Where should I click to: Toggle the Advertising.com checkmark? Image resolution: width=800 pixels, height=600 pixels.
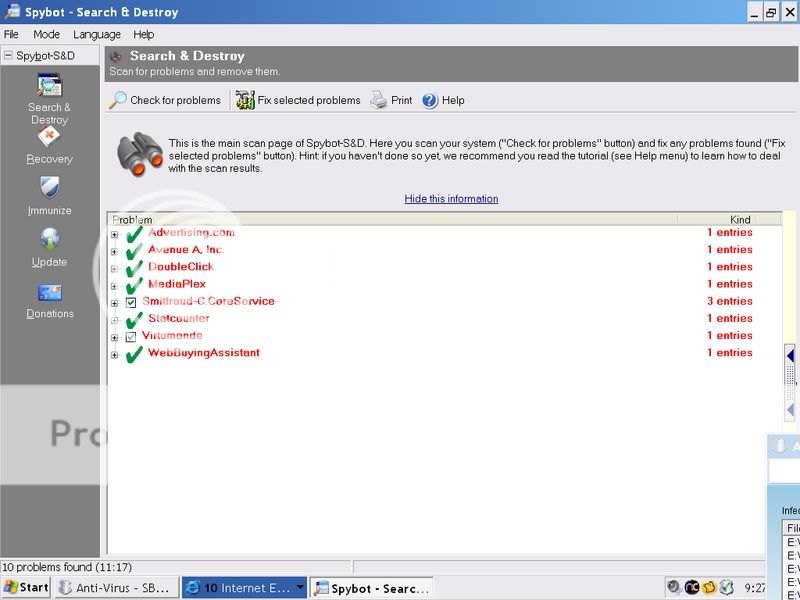pyautogui.click(x=134, y=234)
